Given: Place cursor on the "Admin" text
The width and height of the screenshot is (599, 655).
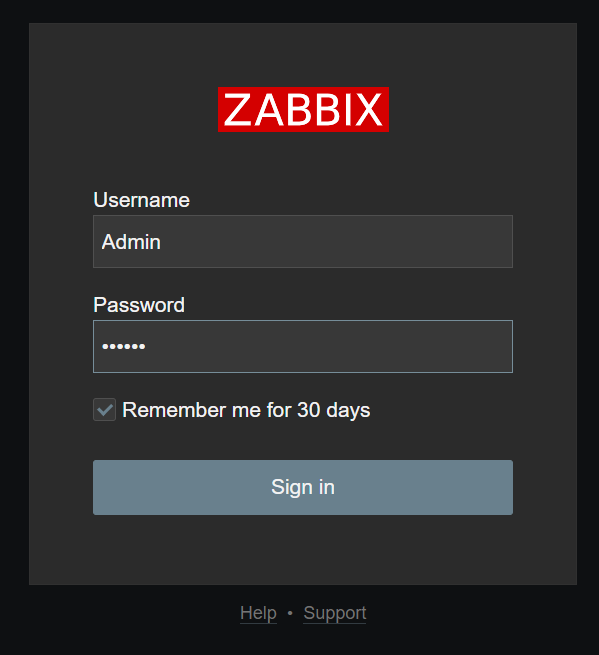Looking at the screenshot, I should (x=131, y=242).
